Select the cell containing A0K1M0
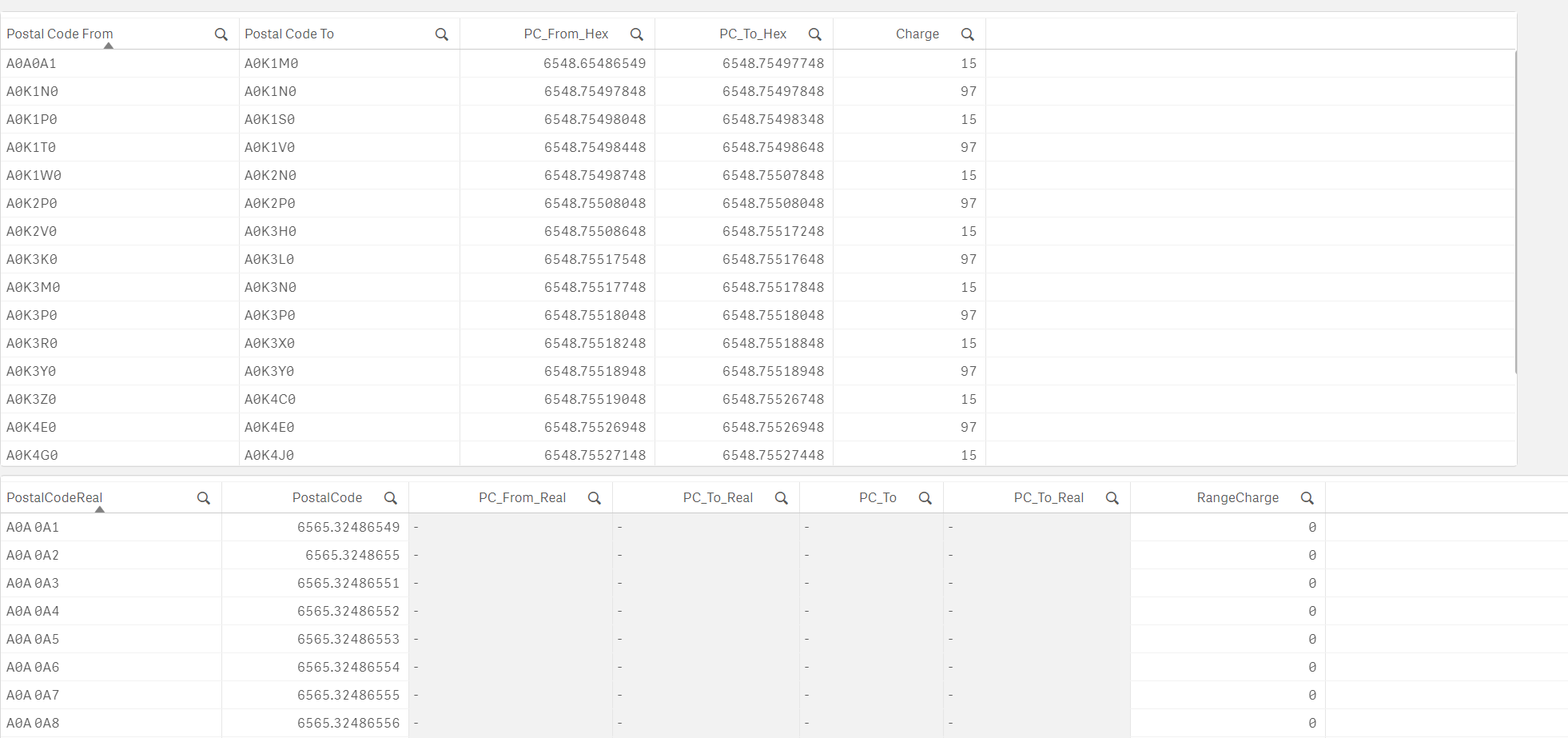The height and width of the screenshot is (738, 1568). (270, 63)
